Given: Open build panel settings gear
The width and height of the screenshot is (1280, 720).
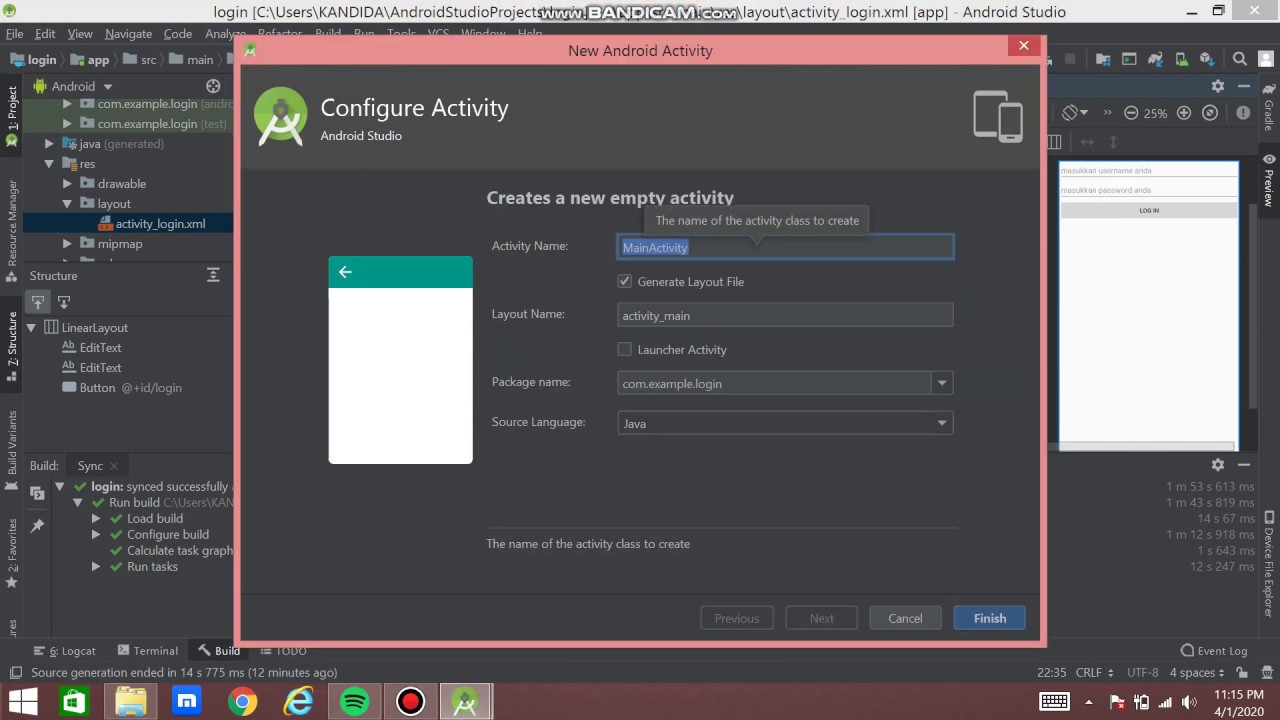Looking at the screenshot, I should tap(1217, 465).
